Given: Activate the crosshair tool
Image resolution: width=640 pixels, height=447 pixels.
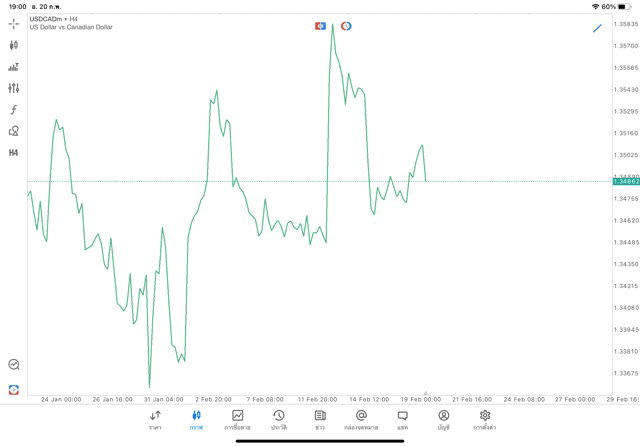Looking at the screenshot, I should [x=14, y=23].
